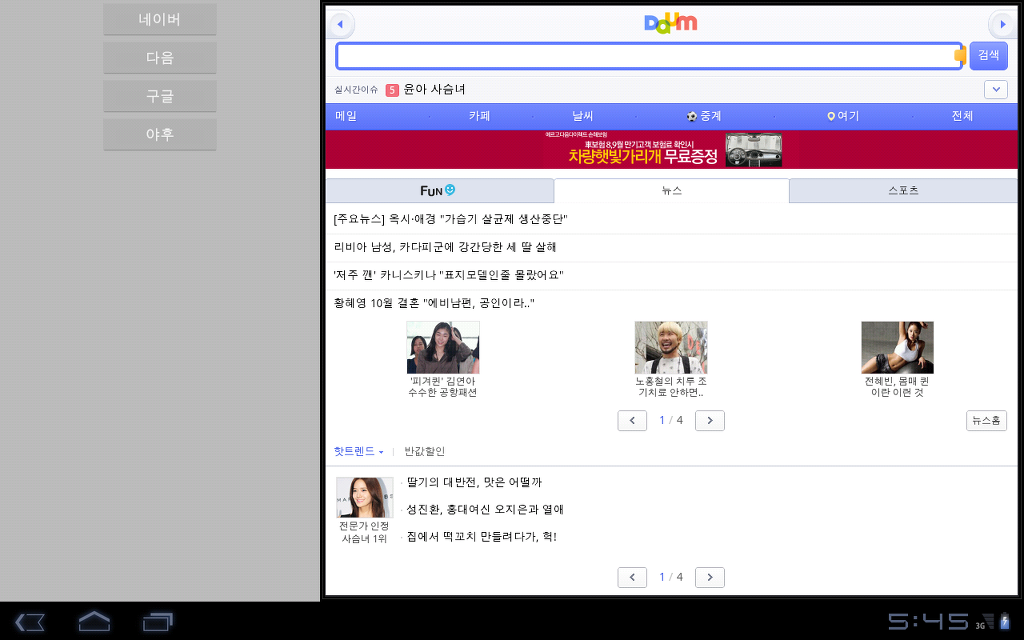The image size is (1024, 640).
Task: Open headline 리비아 남성, 카다피군에
Action: click(445, 247)
